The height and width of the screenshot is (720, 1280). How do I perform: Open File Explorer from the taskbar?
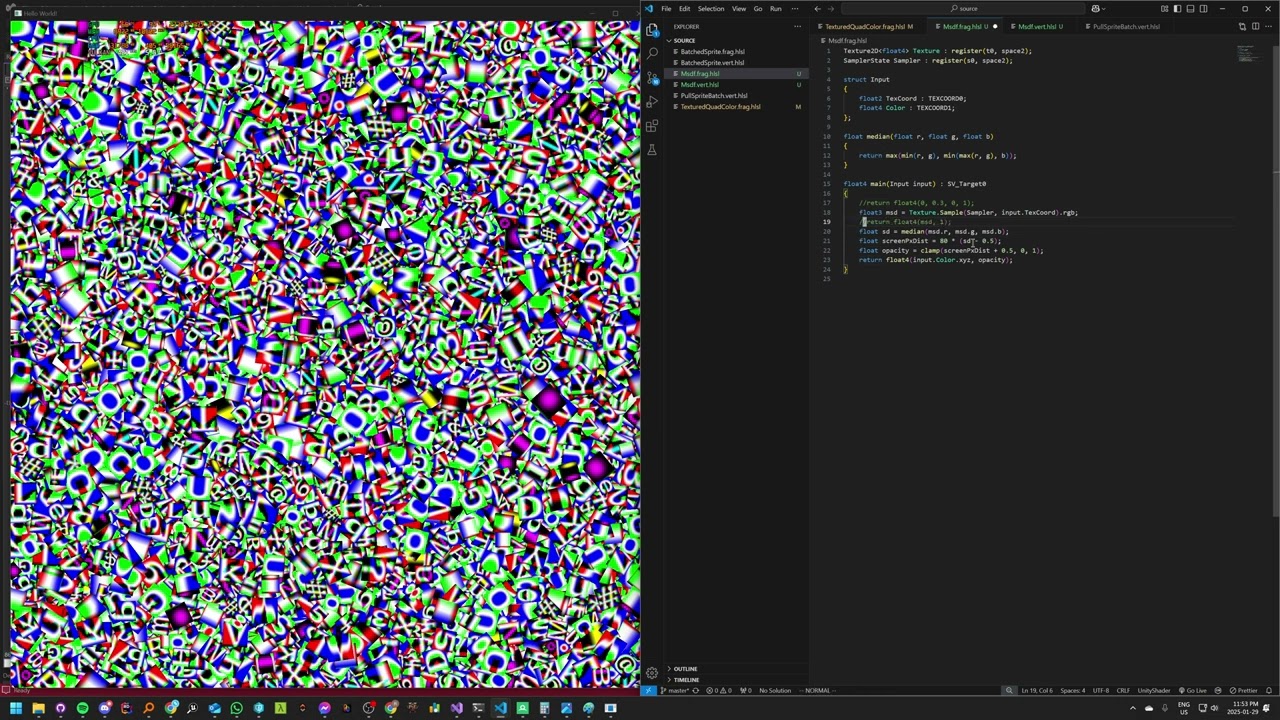pyautogui.click(x=38, y=708)
